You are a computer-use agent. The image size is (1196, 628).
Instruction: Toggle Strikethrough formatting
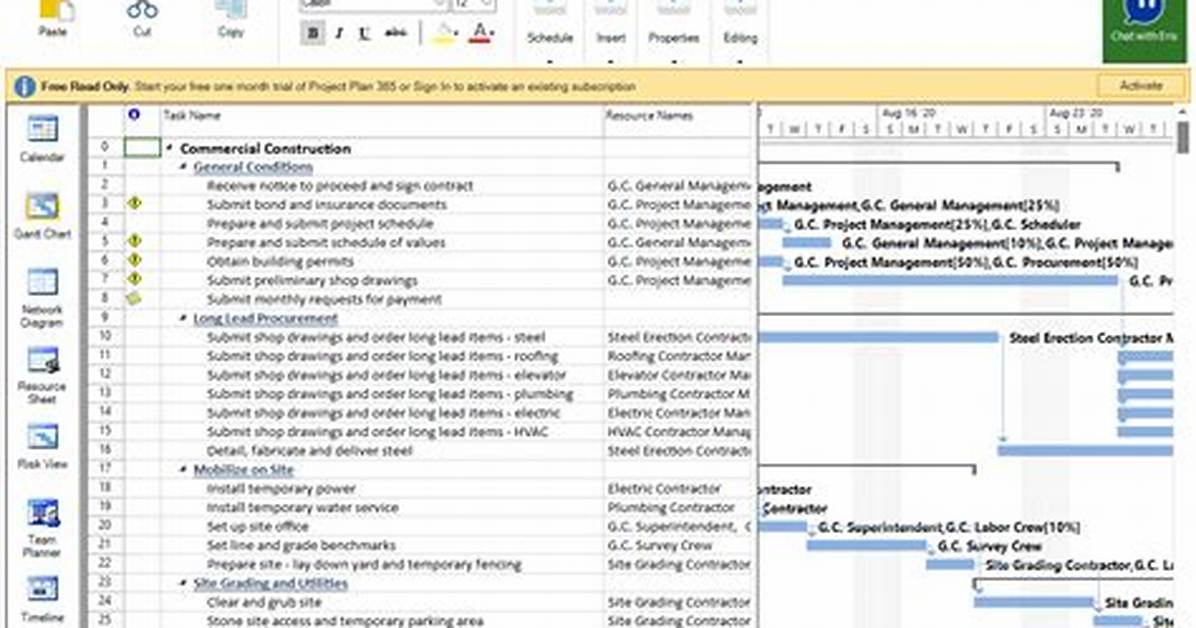(395, 33)
